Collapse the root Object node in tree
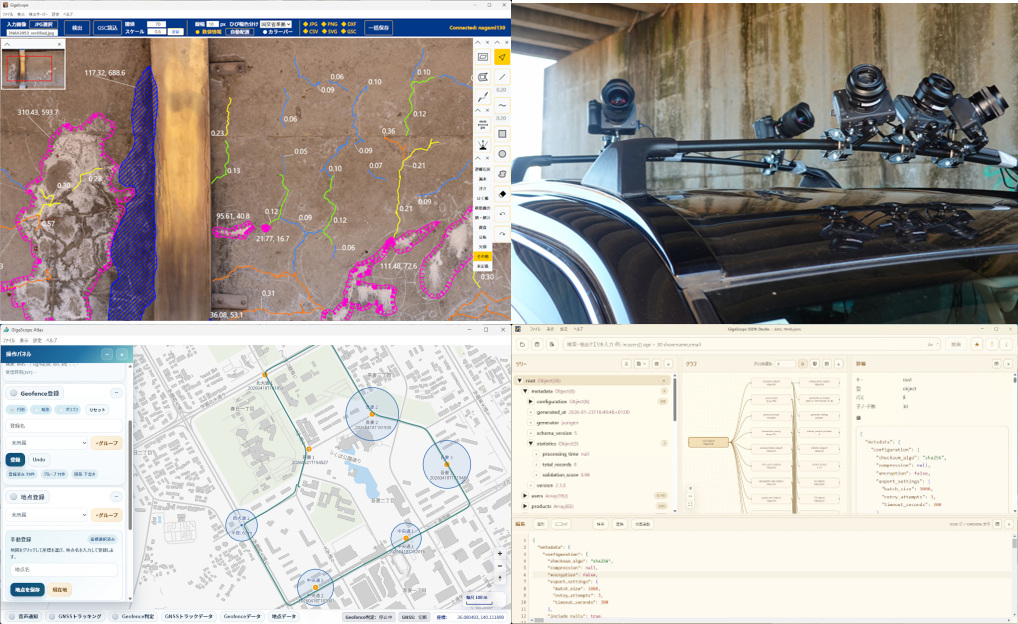The image size is (1018, 624). click(519, 381)
